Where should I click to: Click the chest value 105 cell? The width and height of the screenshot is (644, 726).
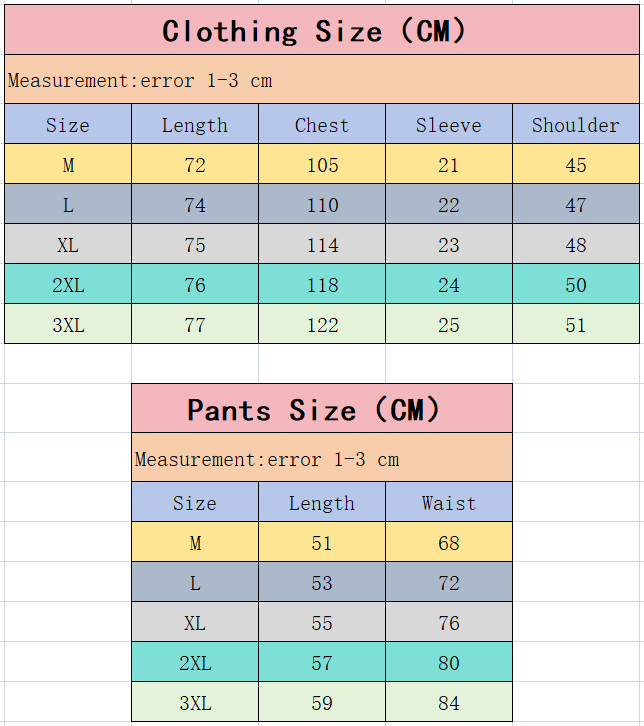coord(322,165)
